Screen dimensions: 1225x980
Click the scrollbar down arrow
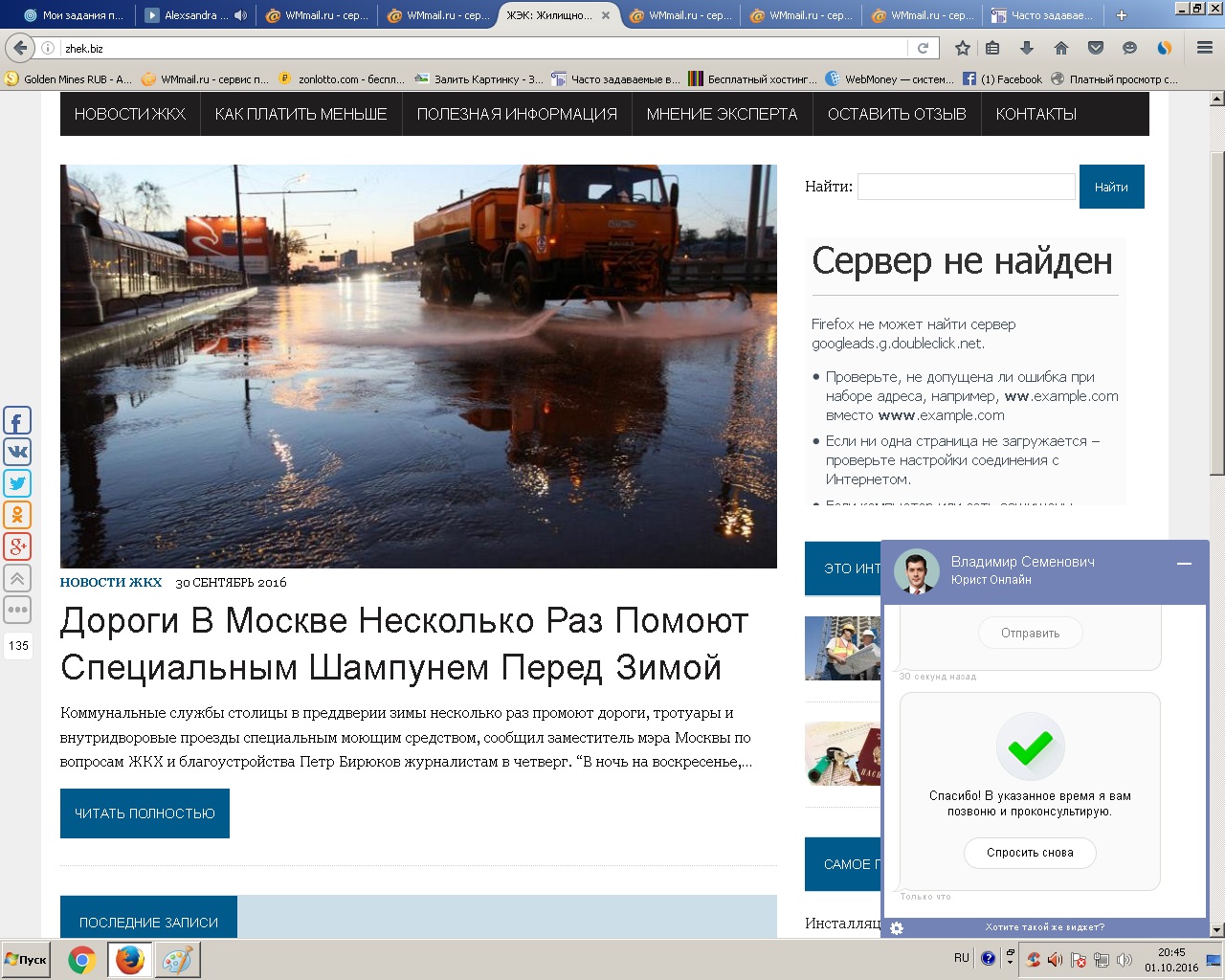tap(1217, 929)
